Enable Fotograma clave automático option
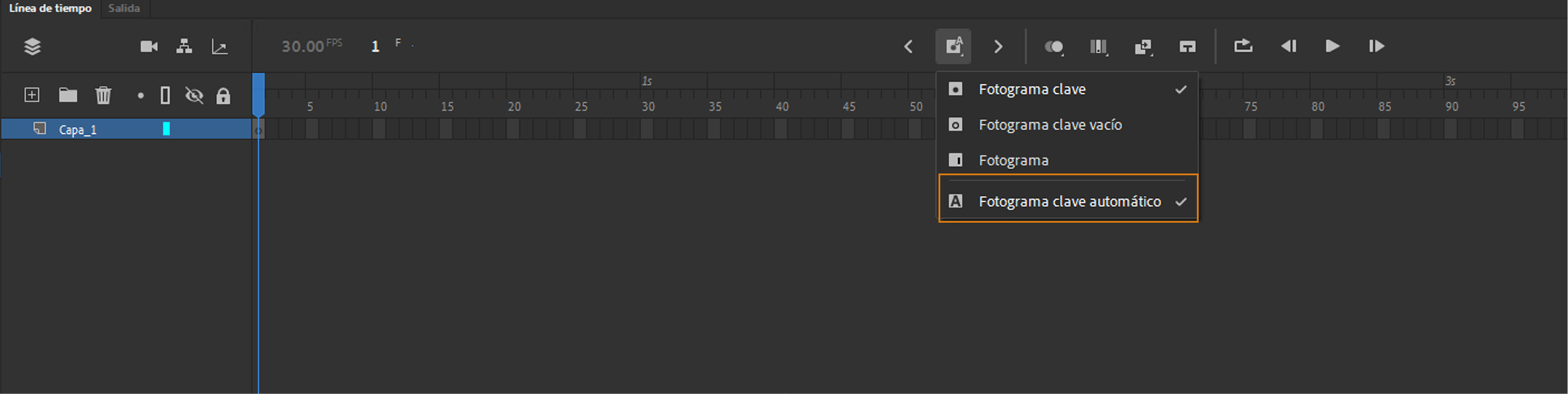 click(1069, 202)
